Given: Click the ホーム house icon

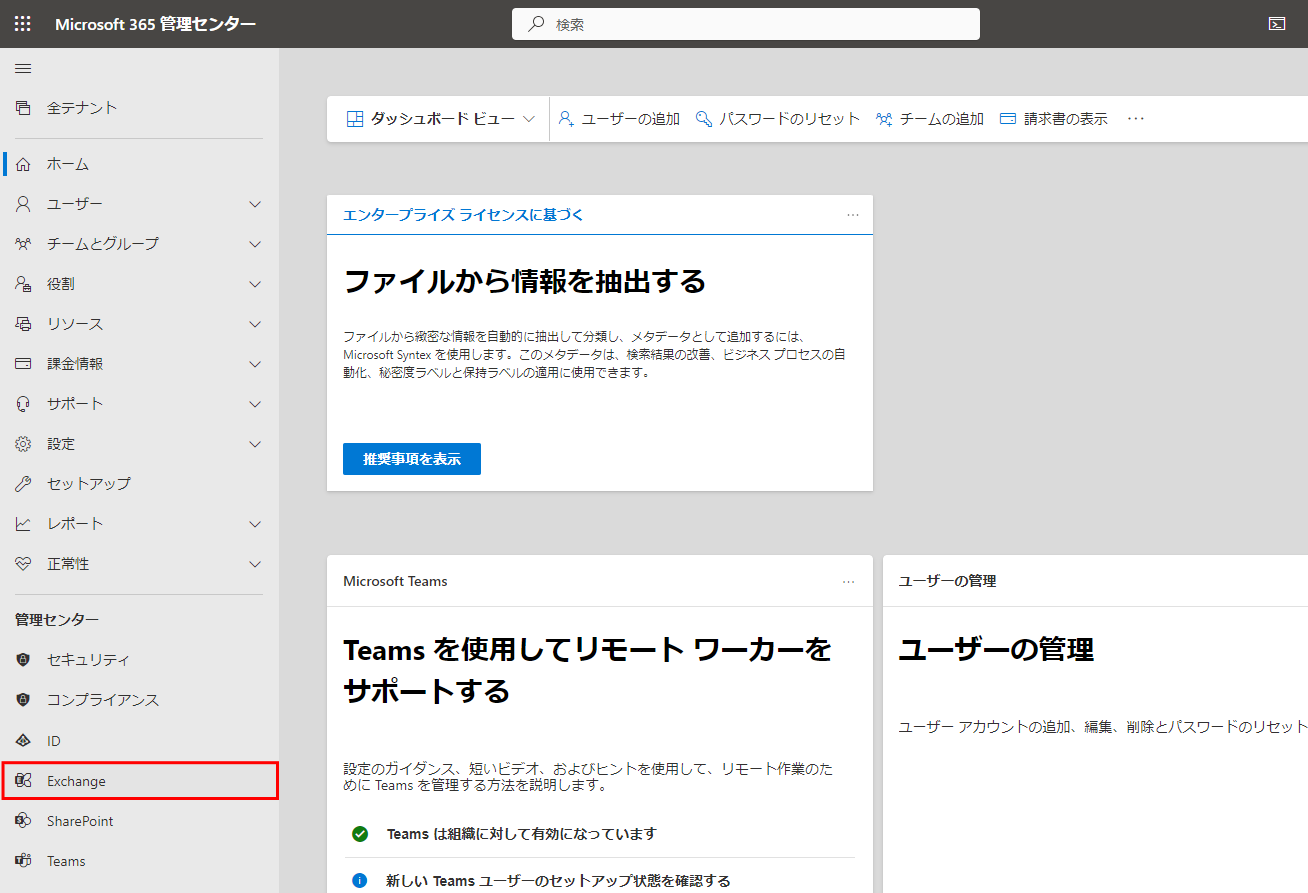Looking at the screenshot, I should (23, 164).
